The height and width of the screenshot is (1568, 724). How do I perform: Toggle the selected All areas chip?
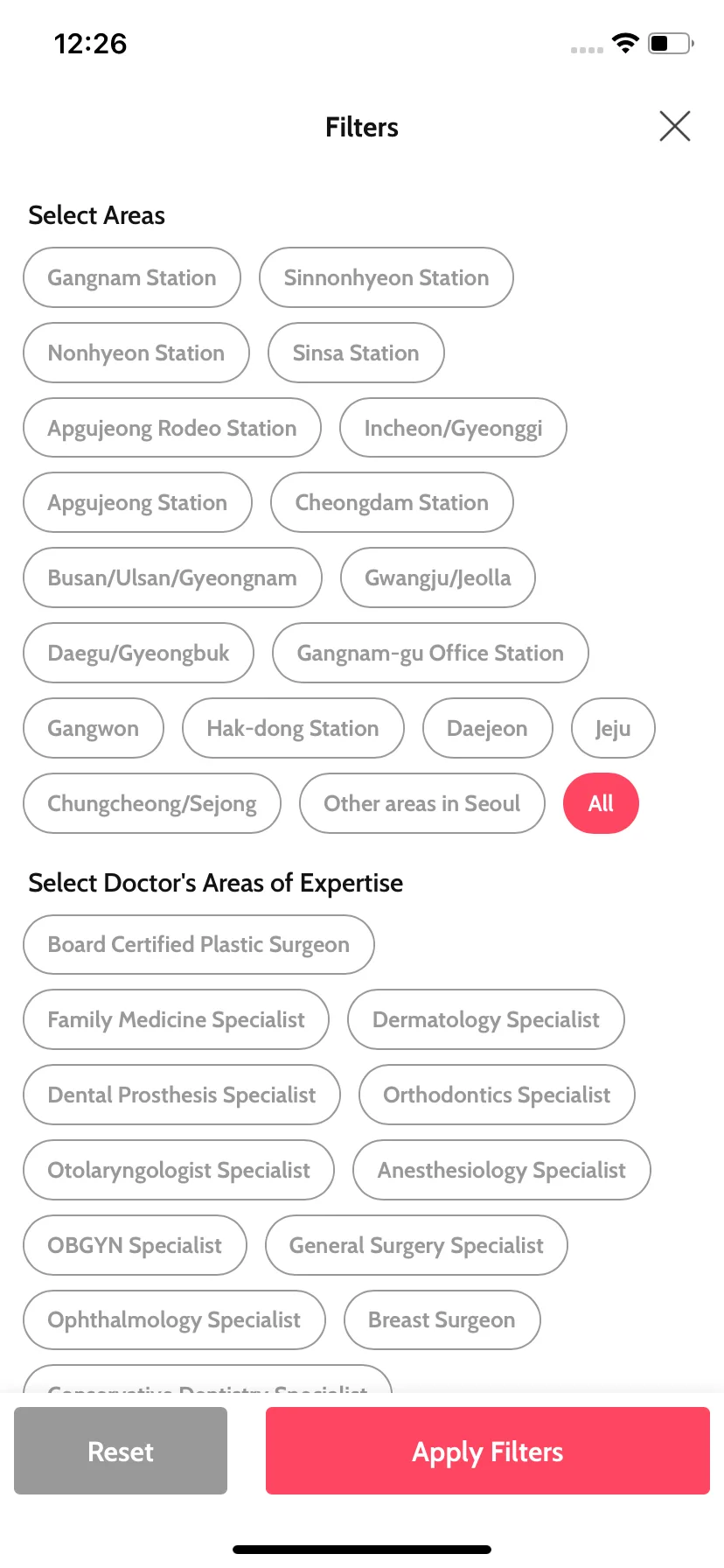[x=601, y=803]
